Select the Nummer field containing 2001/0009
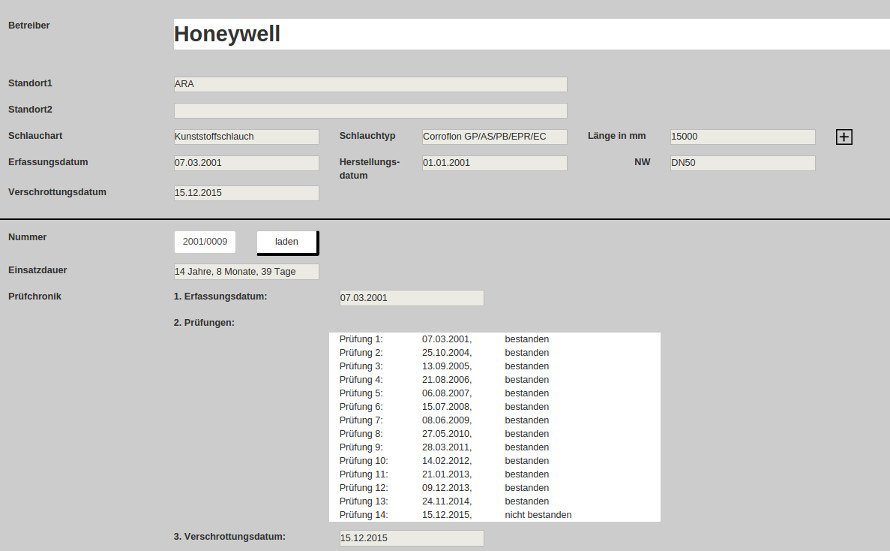Viewport: 890px width, 551px height. click(205, 242)
